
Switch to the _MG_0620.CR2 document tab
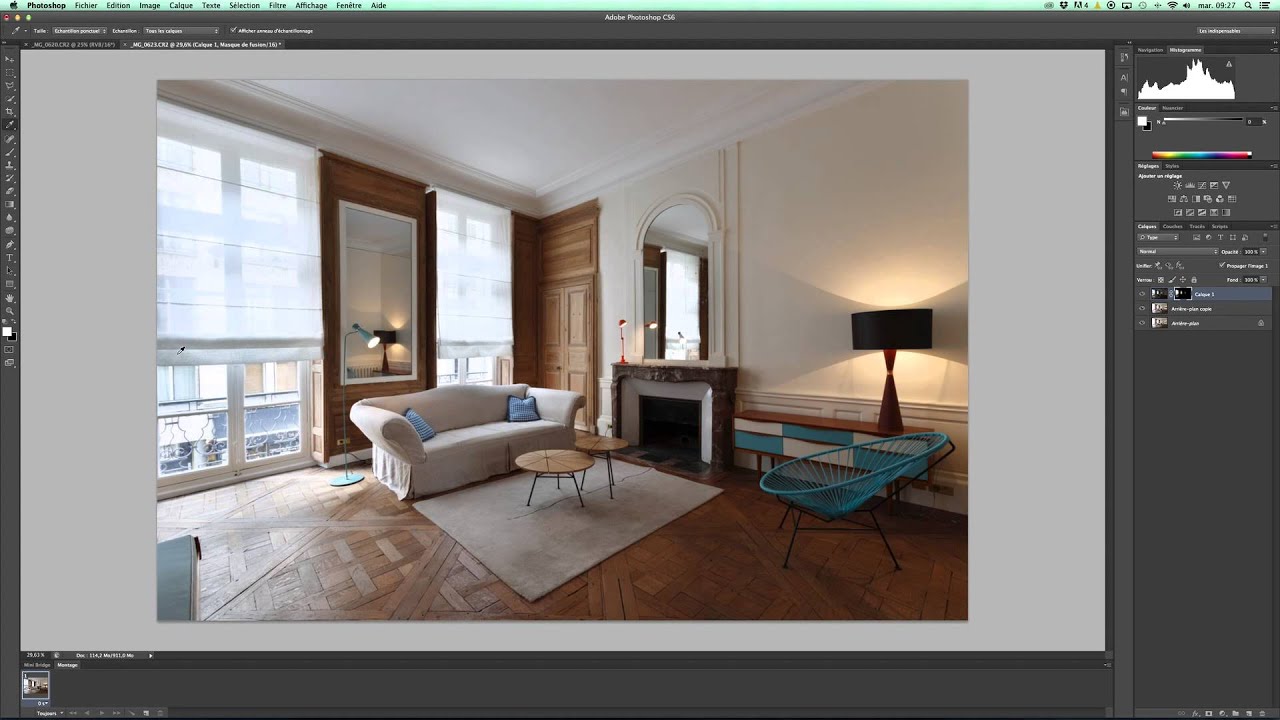pos(70,45)
